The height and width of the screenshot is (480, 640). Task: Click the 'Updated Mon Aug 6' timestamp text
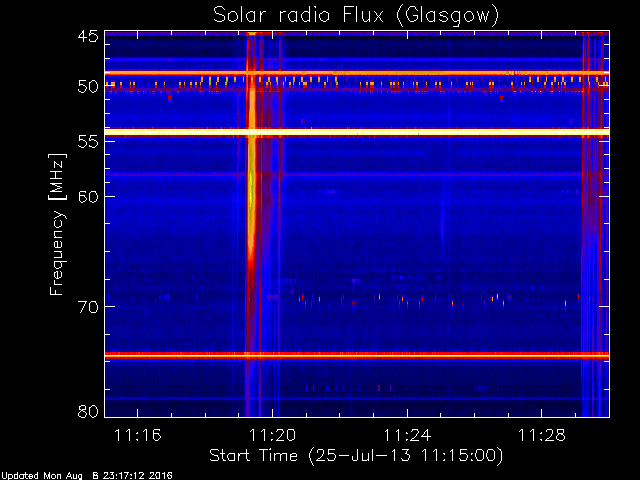(x=86, y=476)
